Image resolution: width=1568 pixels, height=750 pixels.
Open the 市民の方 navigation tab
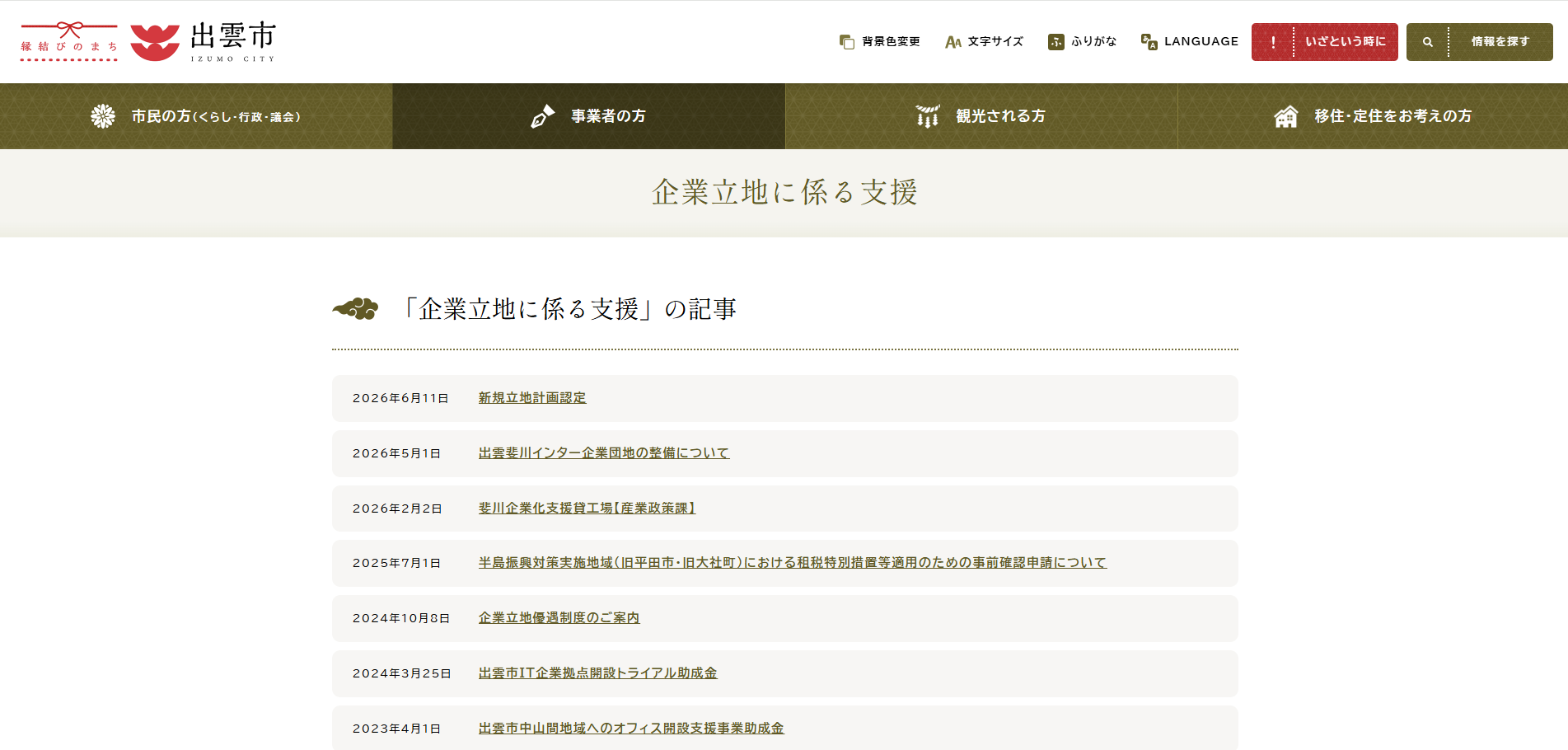(x=196, y=116)
